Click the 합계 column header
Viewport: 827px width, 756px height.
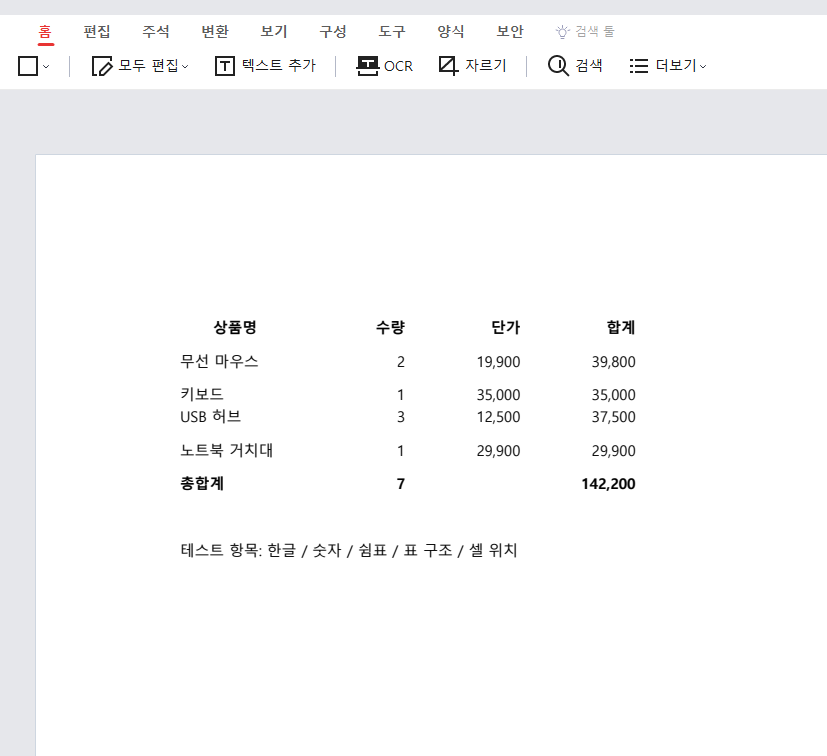coord(621,328)
